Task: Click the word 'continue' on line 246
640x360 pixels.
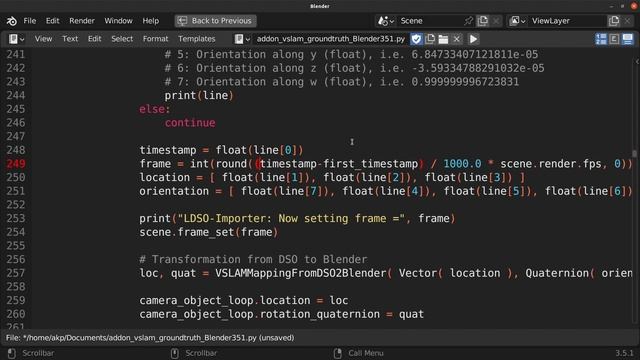Action: pos(190,123)
